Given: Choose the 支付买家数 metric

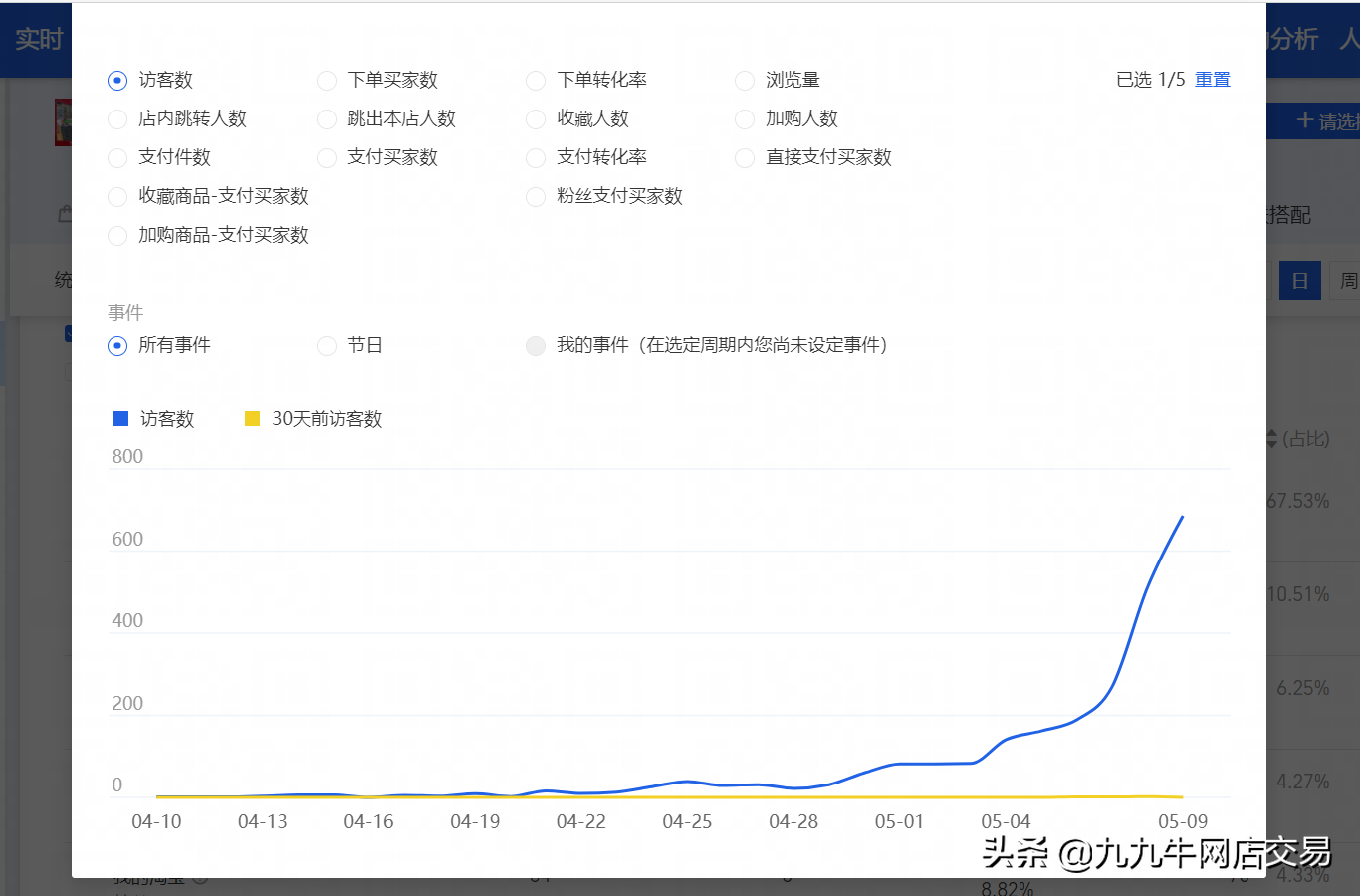Looking at the screenshot, I should tap(327, 158).
